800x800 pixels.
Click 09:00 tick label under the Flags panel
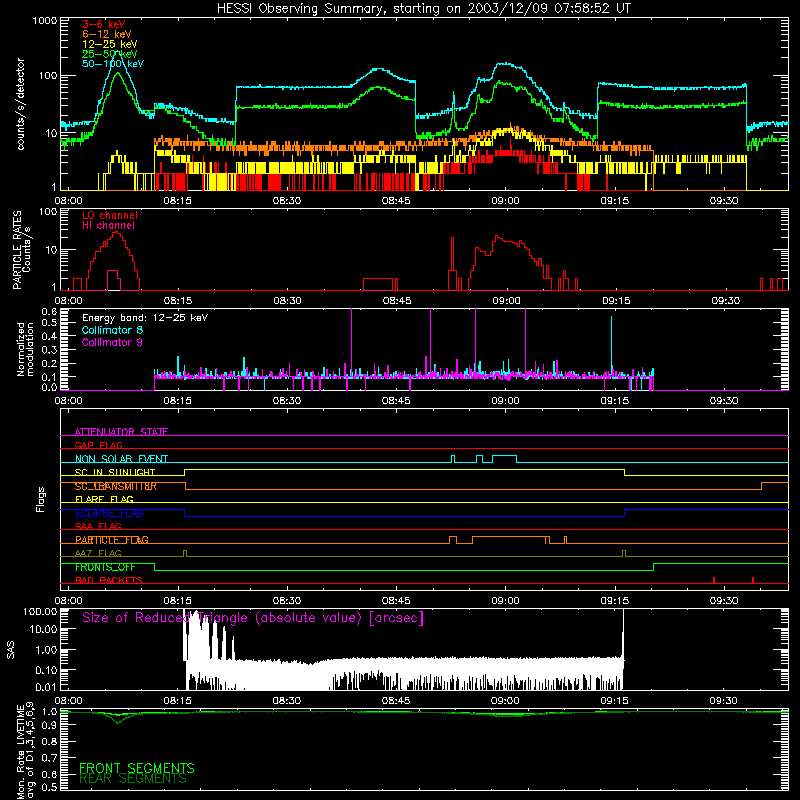pyautogui.click(x=505, y=601)
